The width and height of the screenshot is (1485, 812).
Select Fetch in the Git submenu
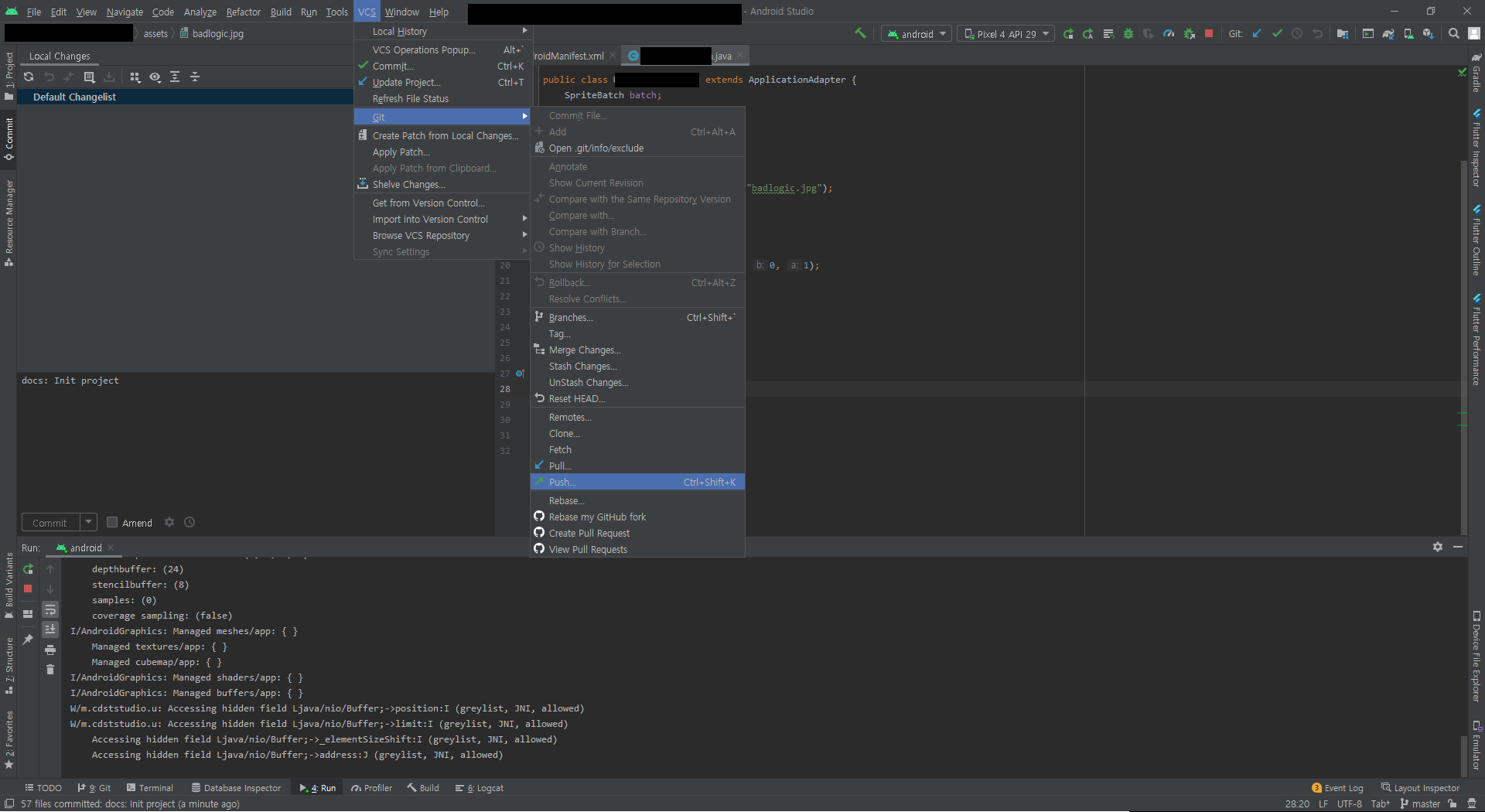click(637, 449)
